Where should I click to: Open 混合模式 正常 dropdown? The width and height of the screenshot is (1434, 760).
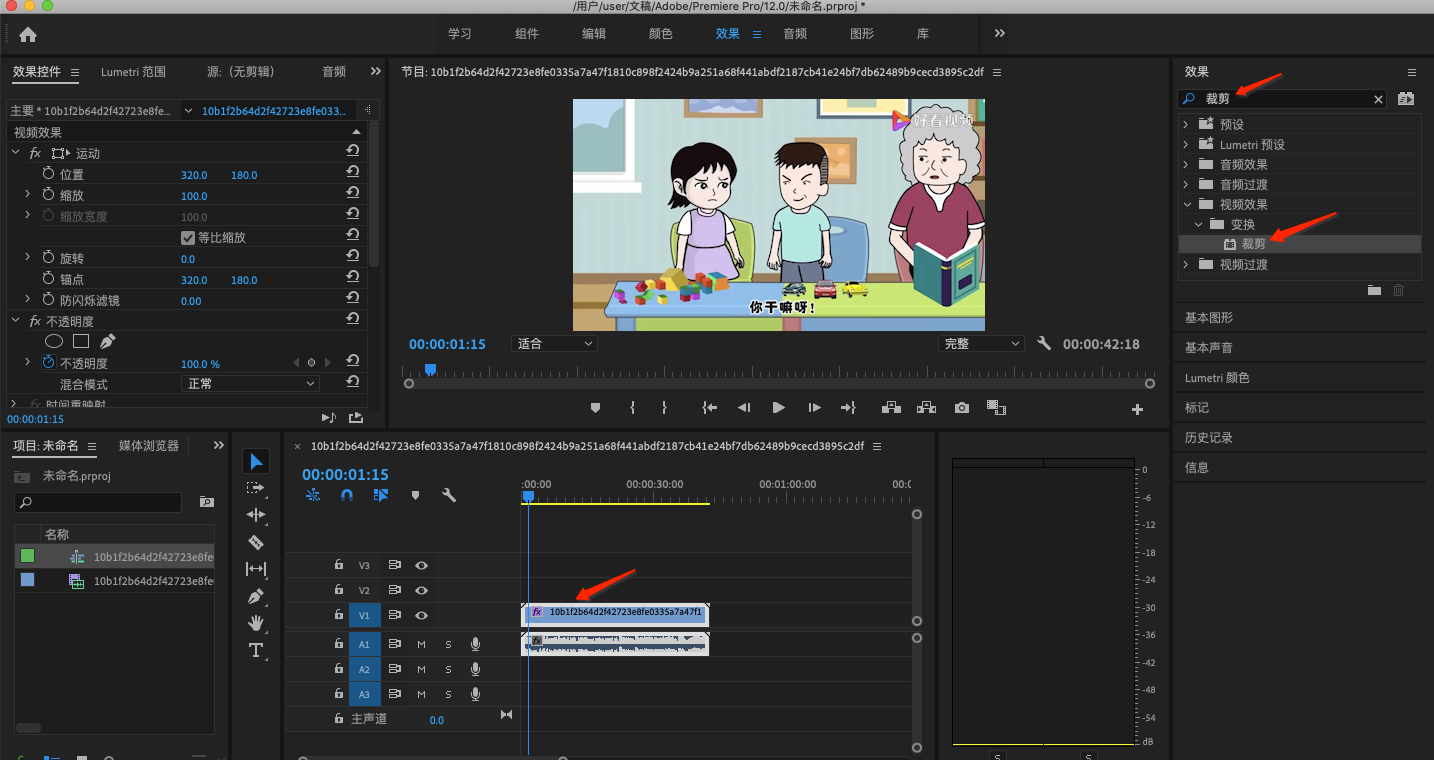pyautogui.click(x=251, y=384)
